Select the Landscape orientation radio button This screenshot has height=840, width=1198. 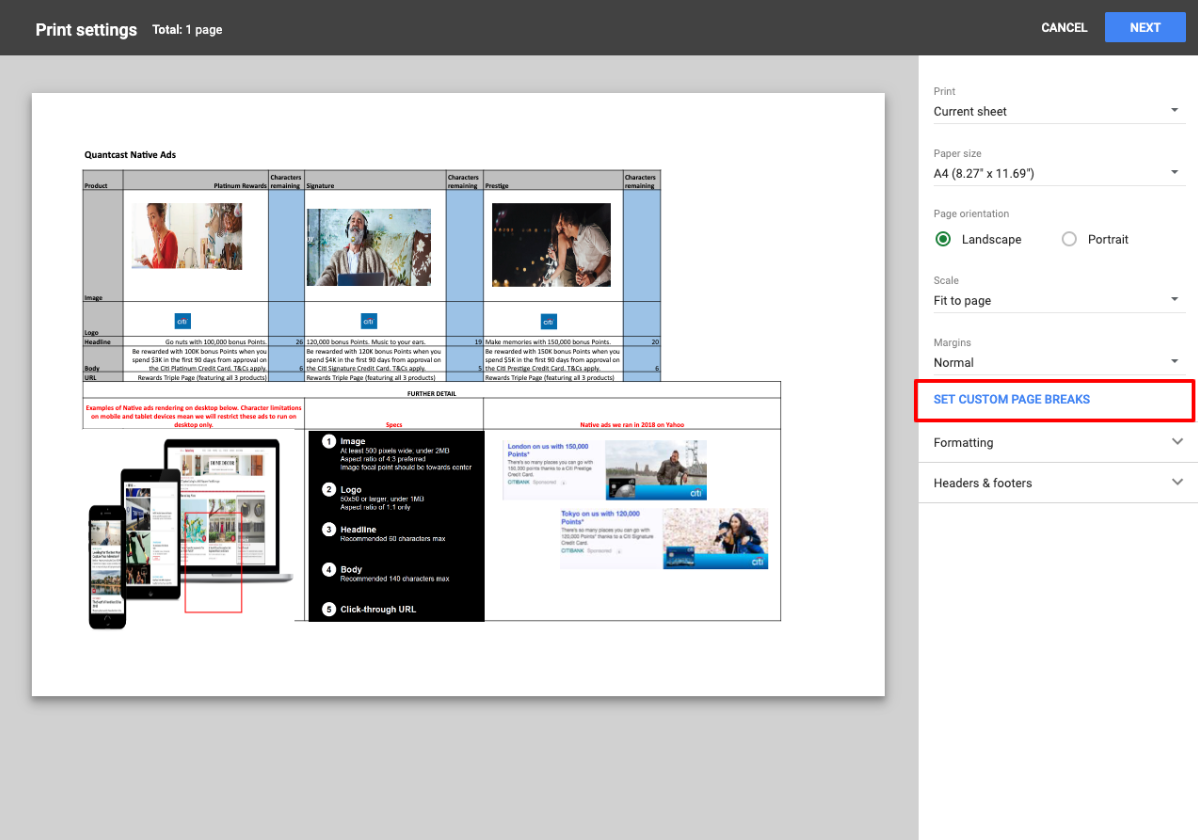tap(943, 240)
